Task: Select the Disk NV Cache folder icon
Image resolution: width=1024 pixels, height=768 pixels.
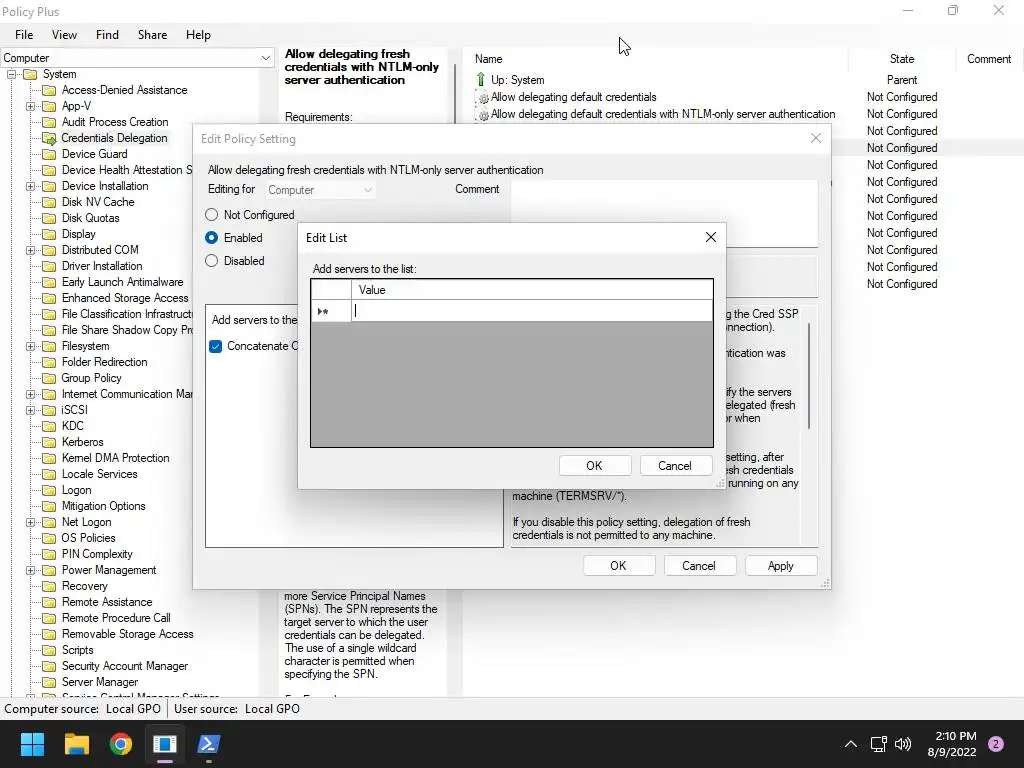Action: (49, 202)
